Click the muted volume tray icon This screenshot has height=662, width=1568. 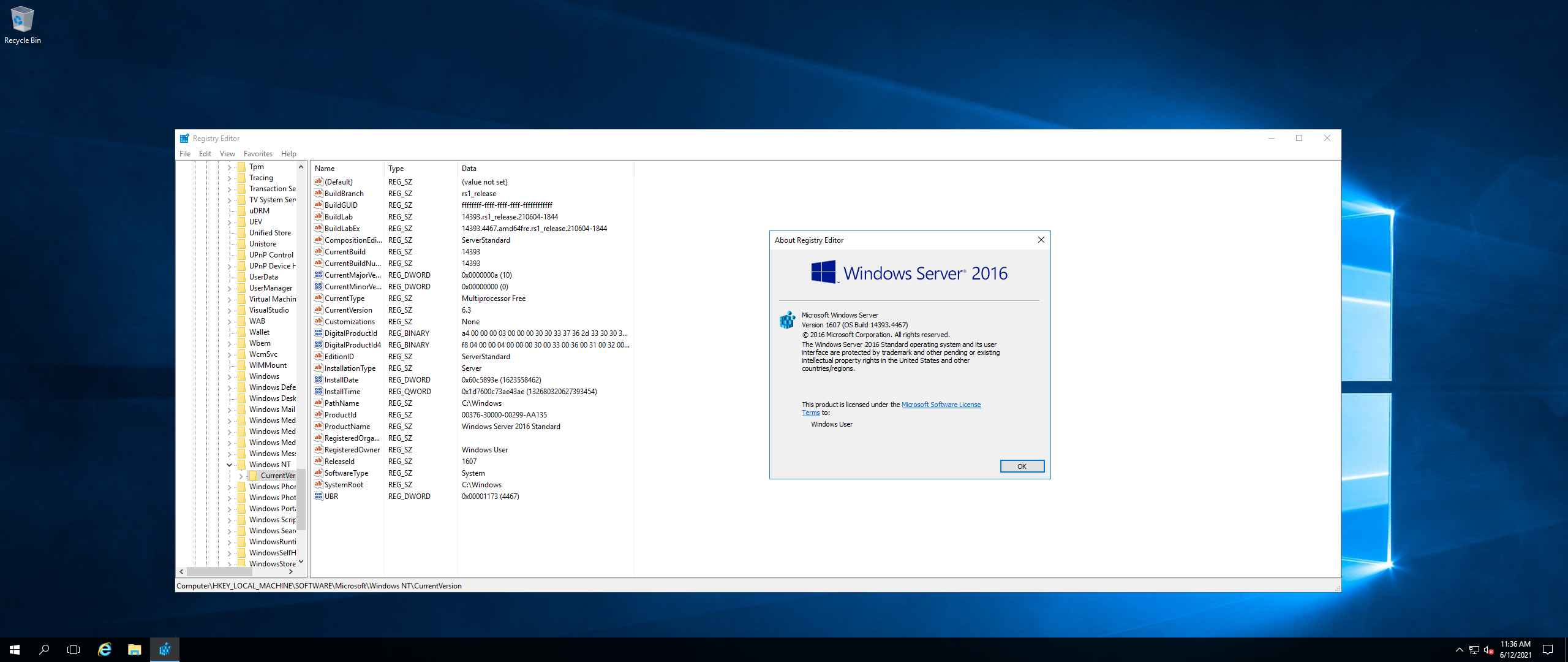point(1488,650)
